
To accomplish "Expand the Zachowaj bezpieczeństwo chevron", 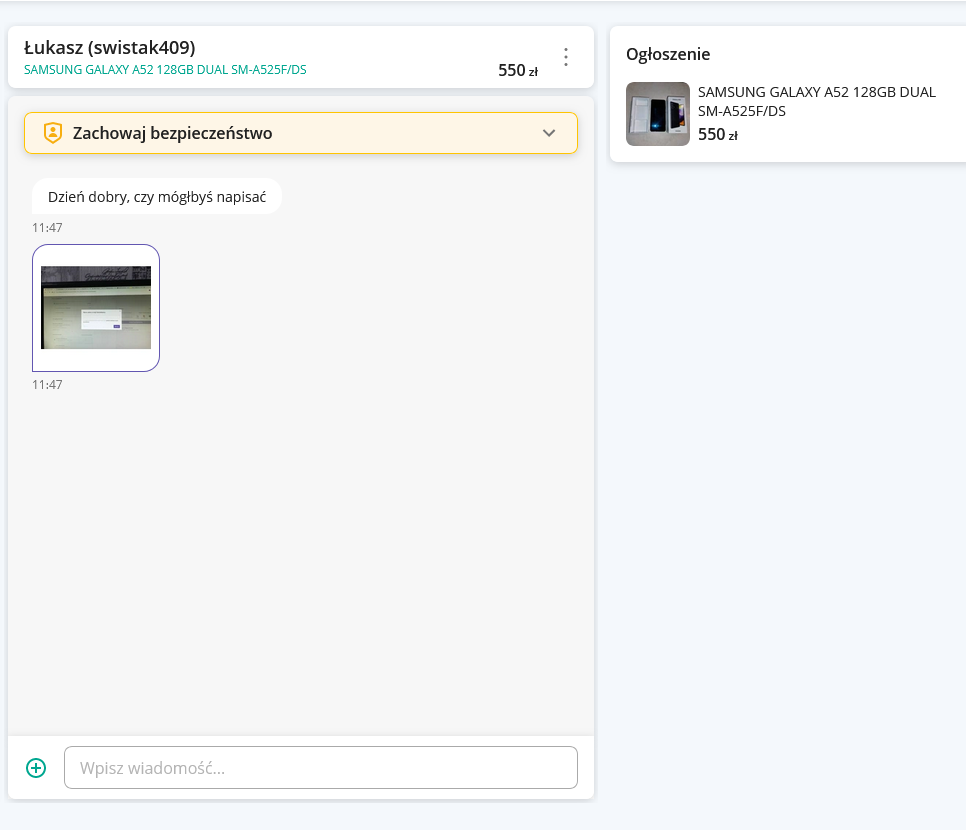I will (x=549, y=133).
